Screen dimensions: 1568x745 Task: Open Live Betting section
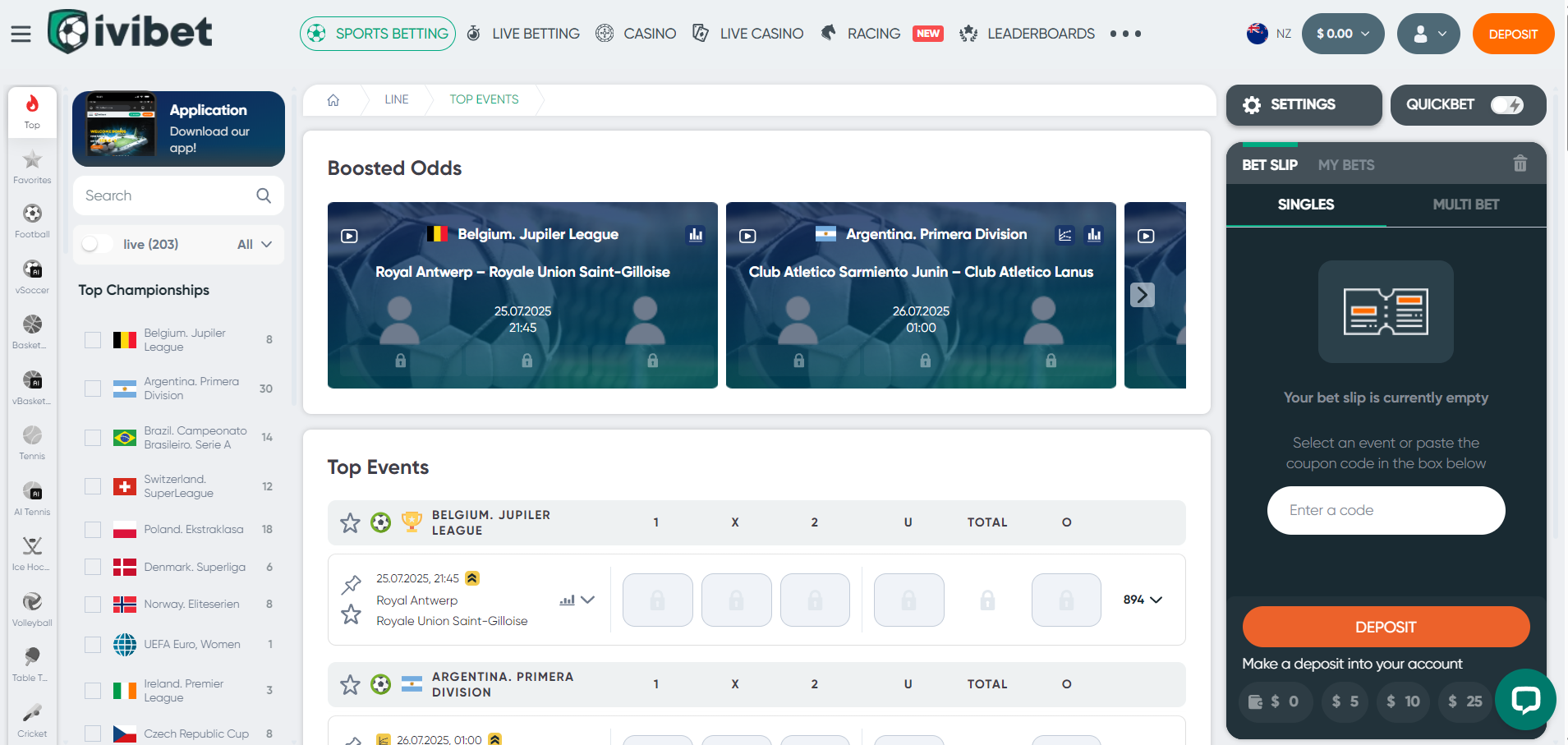pyautogui.click(x=523, y=34)
